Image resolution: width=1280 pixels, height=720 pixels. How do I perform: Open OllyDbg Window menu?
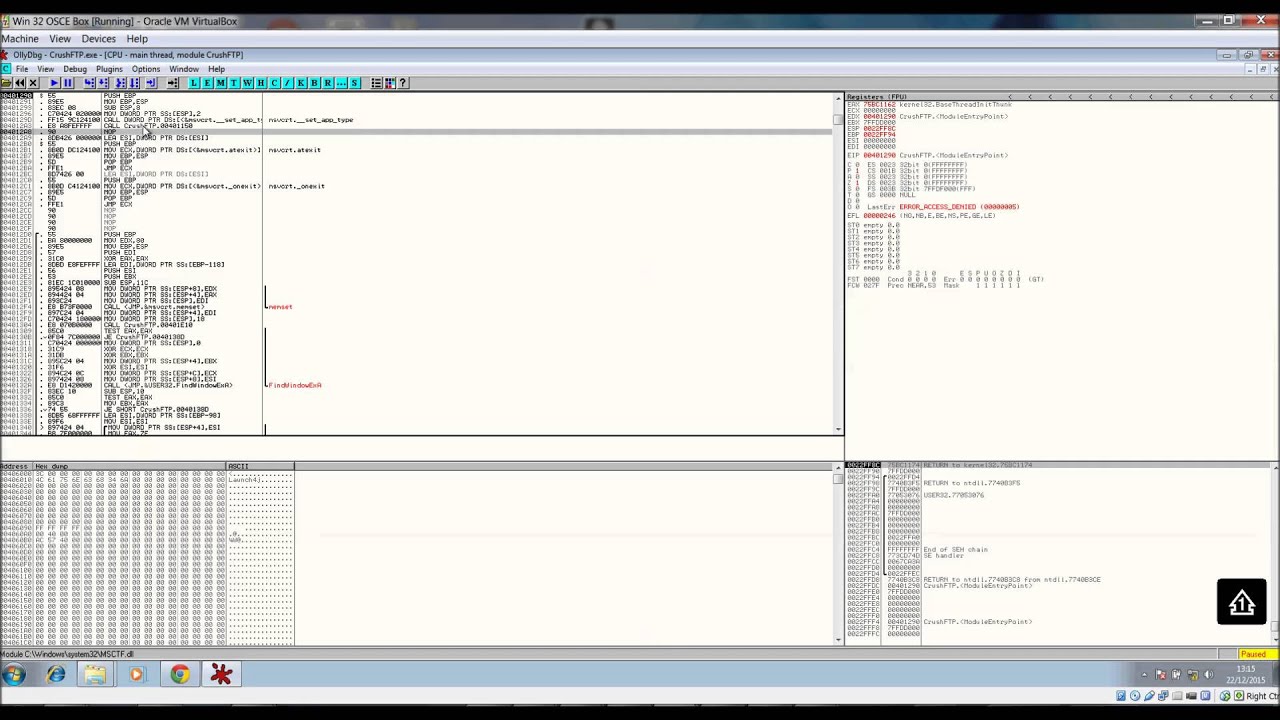point(184,69)
